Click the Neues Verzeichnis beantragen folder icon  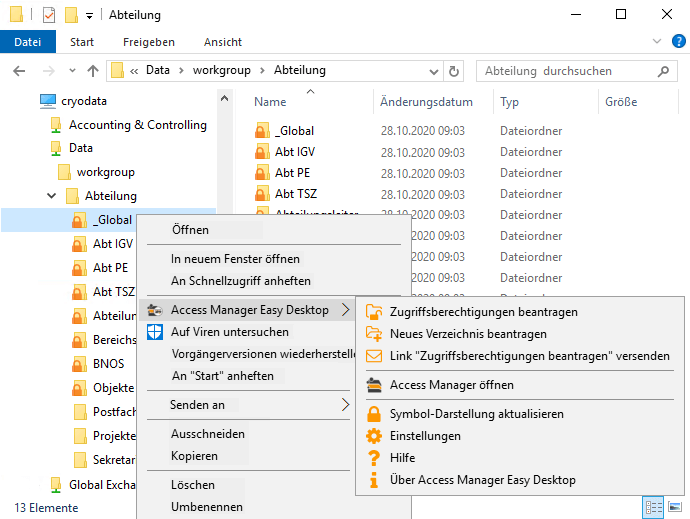(x=374, y=334)
